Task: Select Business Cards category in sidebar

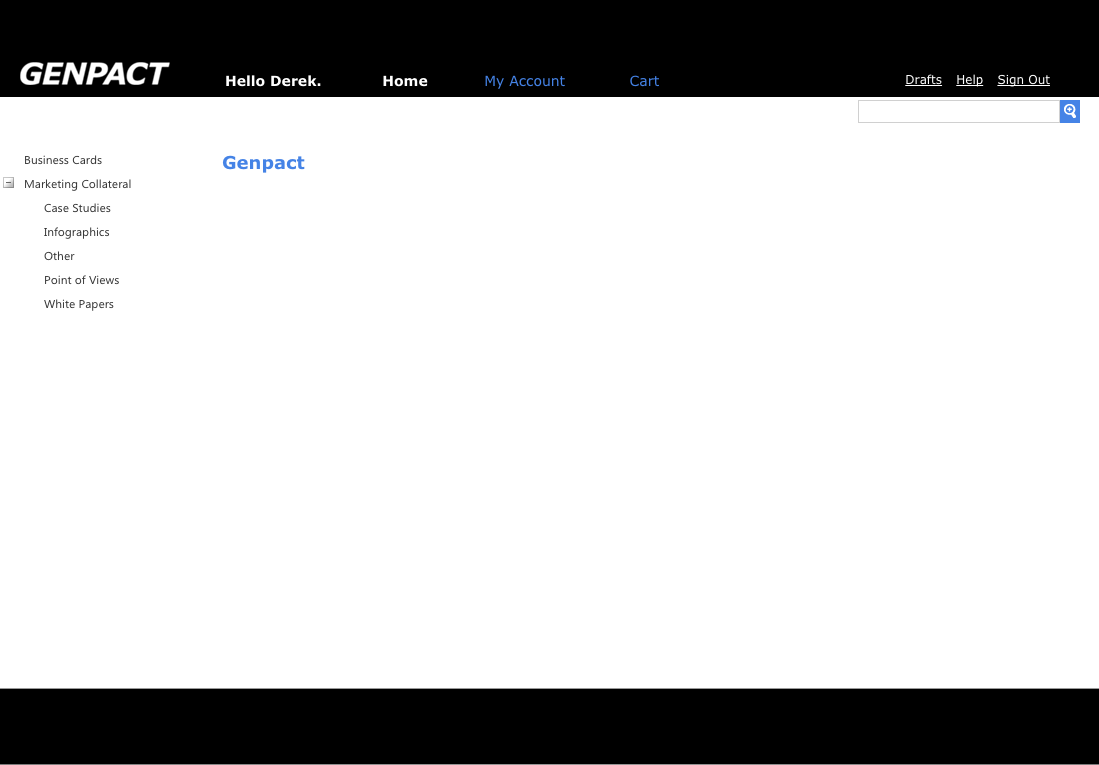Action: pos(63,160)
